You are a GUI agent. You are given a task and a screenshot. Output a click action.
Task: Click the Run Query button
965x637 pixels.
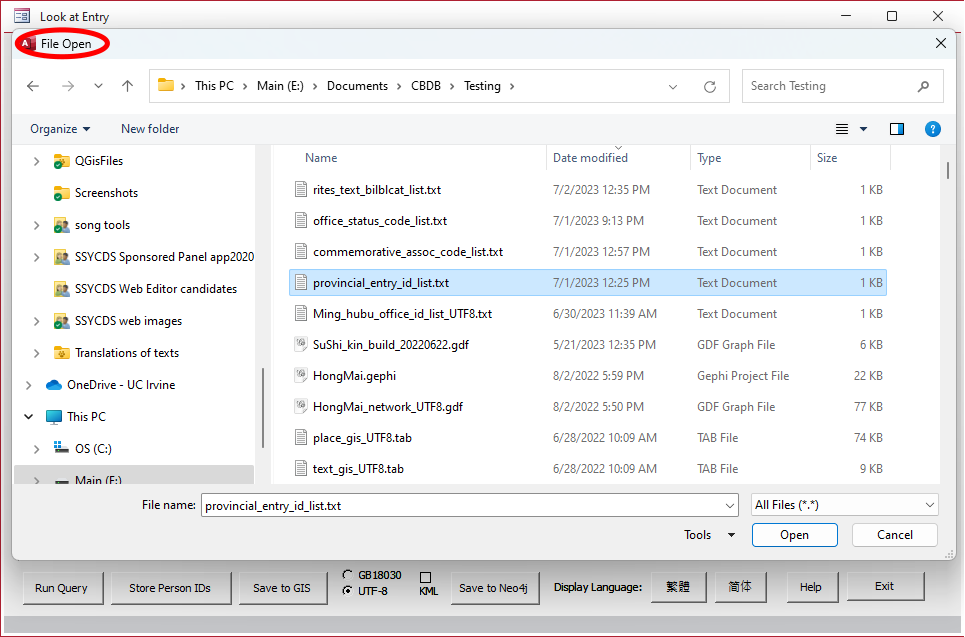[61, 588]
